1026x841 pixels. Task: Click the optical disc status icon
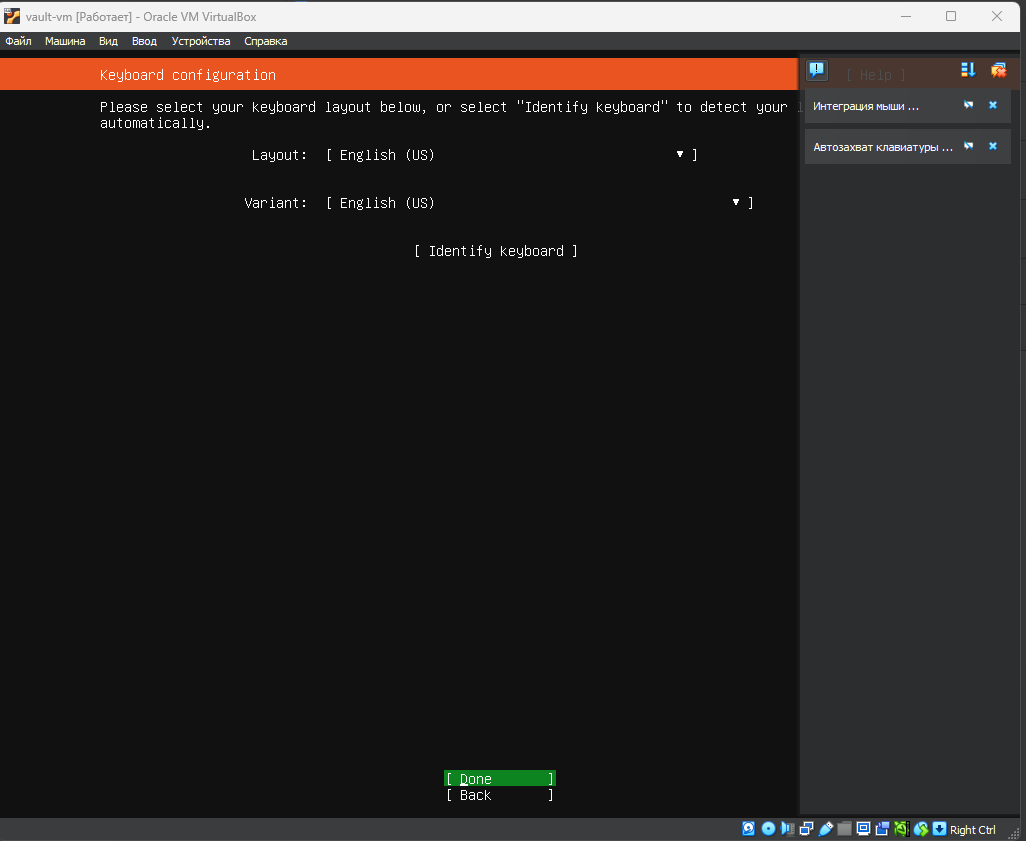768,829
